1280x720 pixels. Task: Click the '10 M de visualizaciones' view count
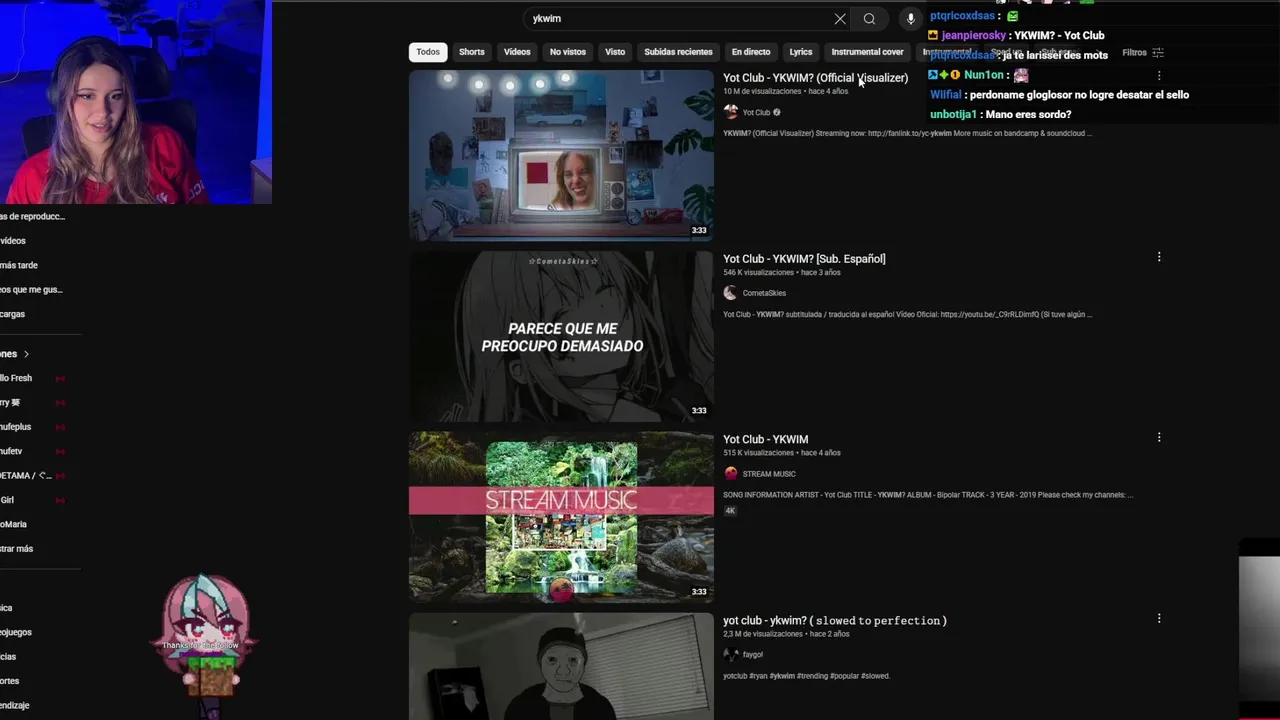pyautogui.click(x=763, y=91)
